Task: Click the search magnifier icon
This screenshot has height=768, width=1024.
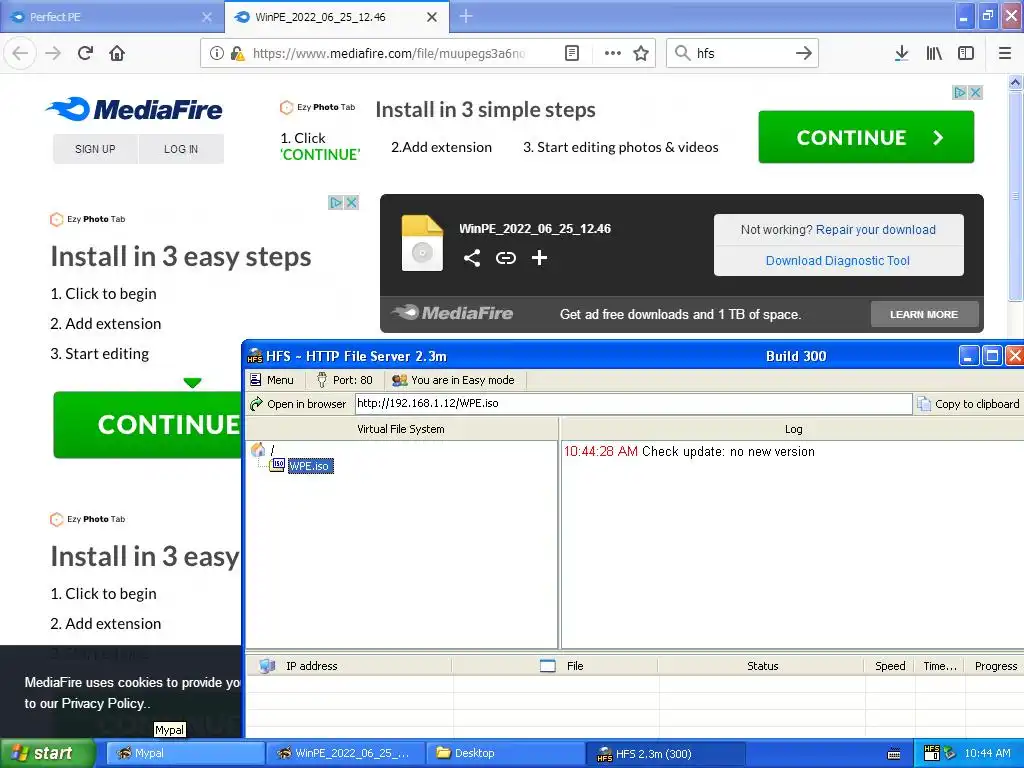Action: [682, 53]
